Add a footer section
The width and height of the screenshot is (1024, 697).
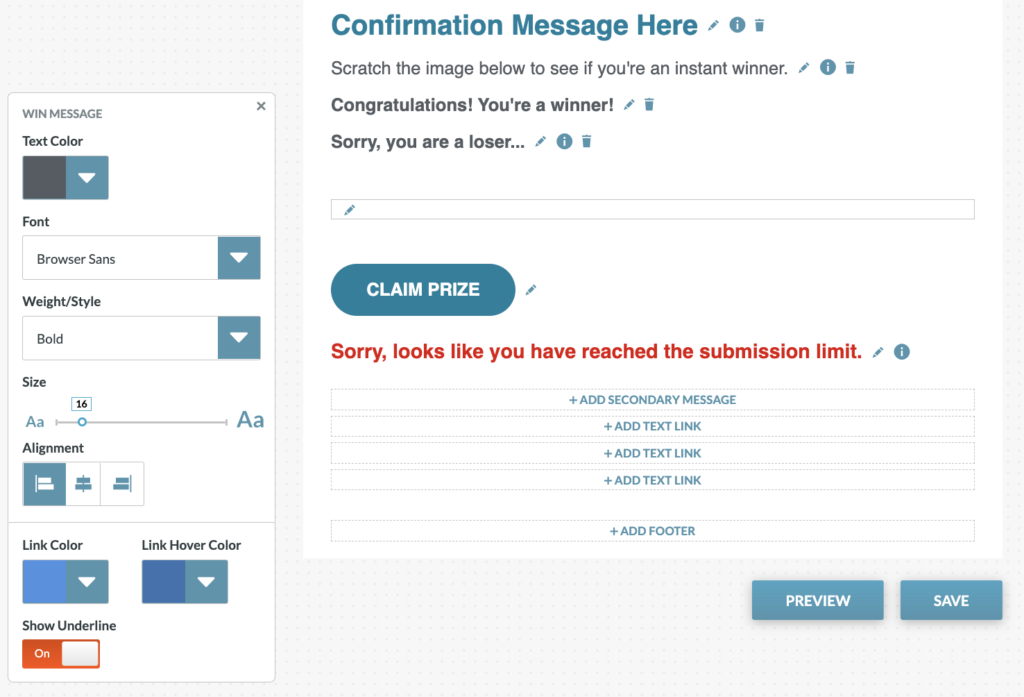[652, 531]
